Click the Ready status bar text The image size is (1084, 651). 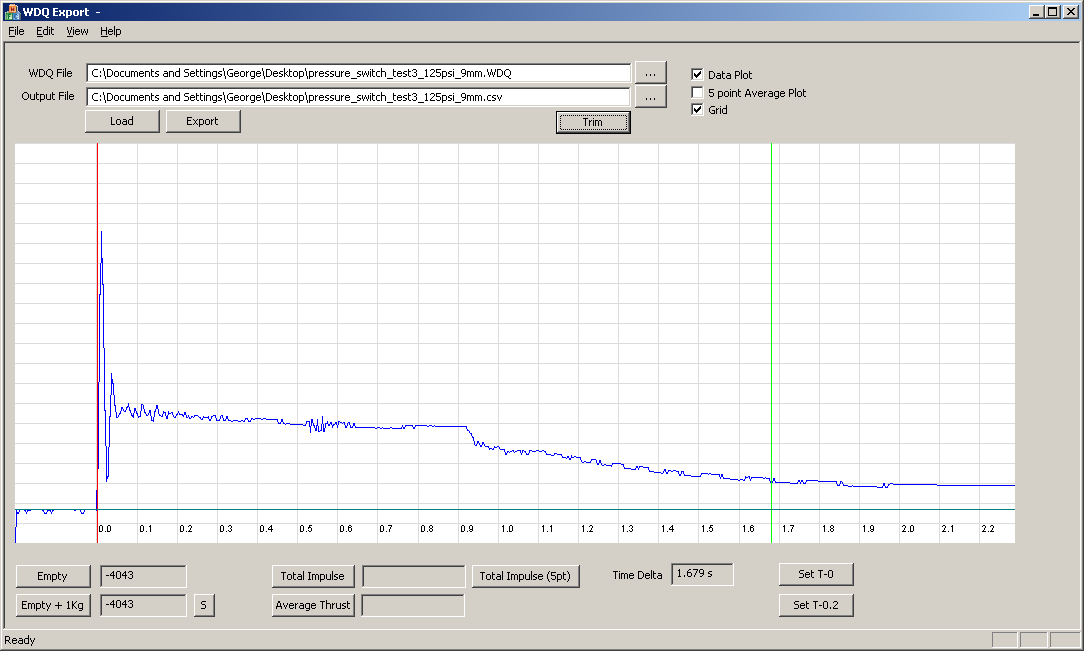click(x=20, y=640)
